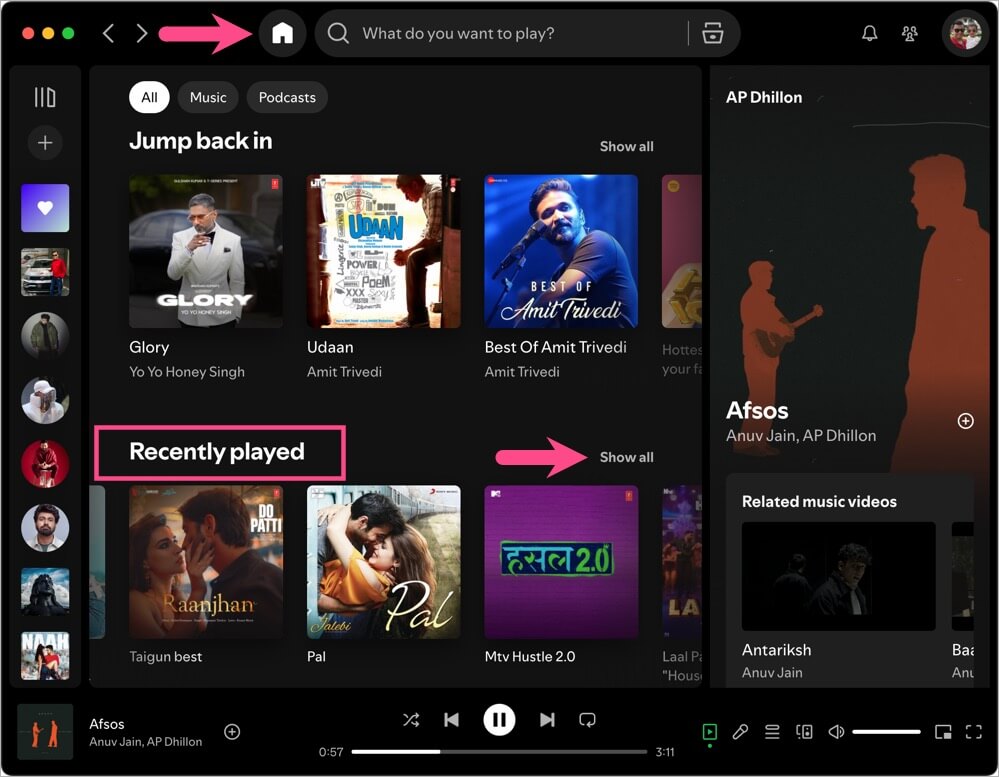Screen dimensions: 999x777
Task: Toggle the Now Playing view button
Action: pyautogui.click(x=709, y=732)
